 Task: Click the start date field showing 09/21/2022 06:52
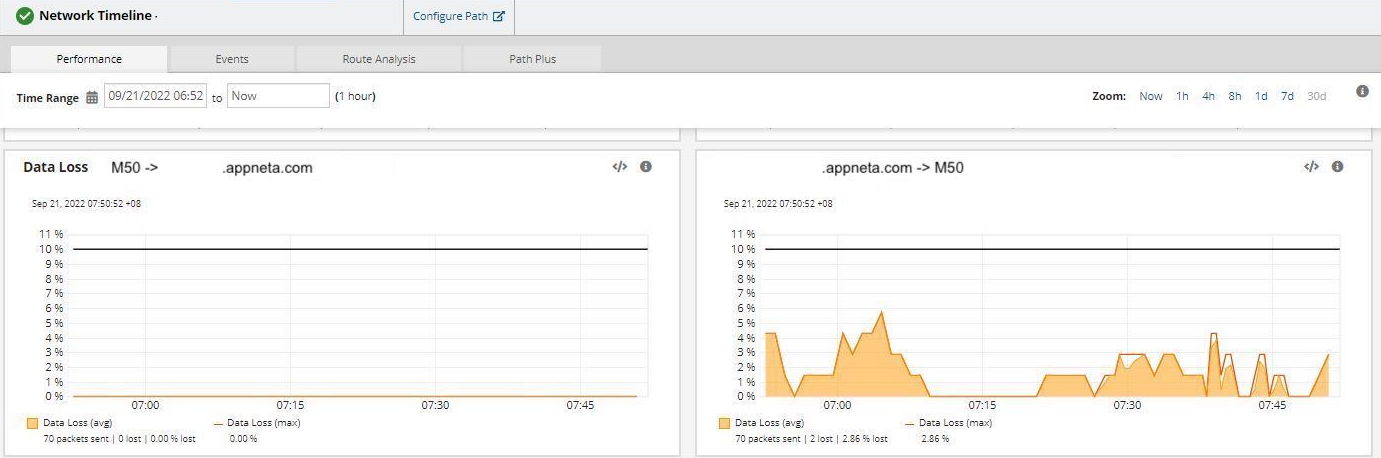(x=156, y=96)
